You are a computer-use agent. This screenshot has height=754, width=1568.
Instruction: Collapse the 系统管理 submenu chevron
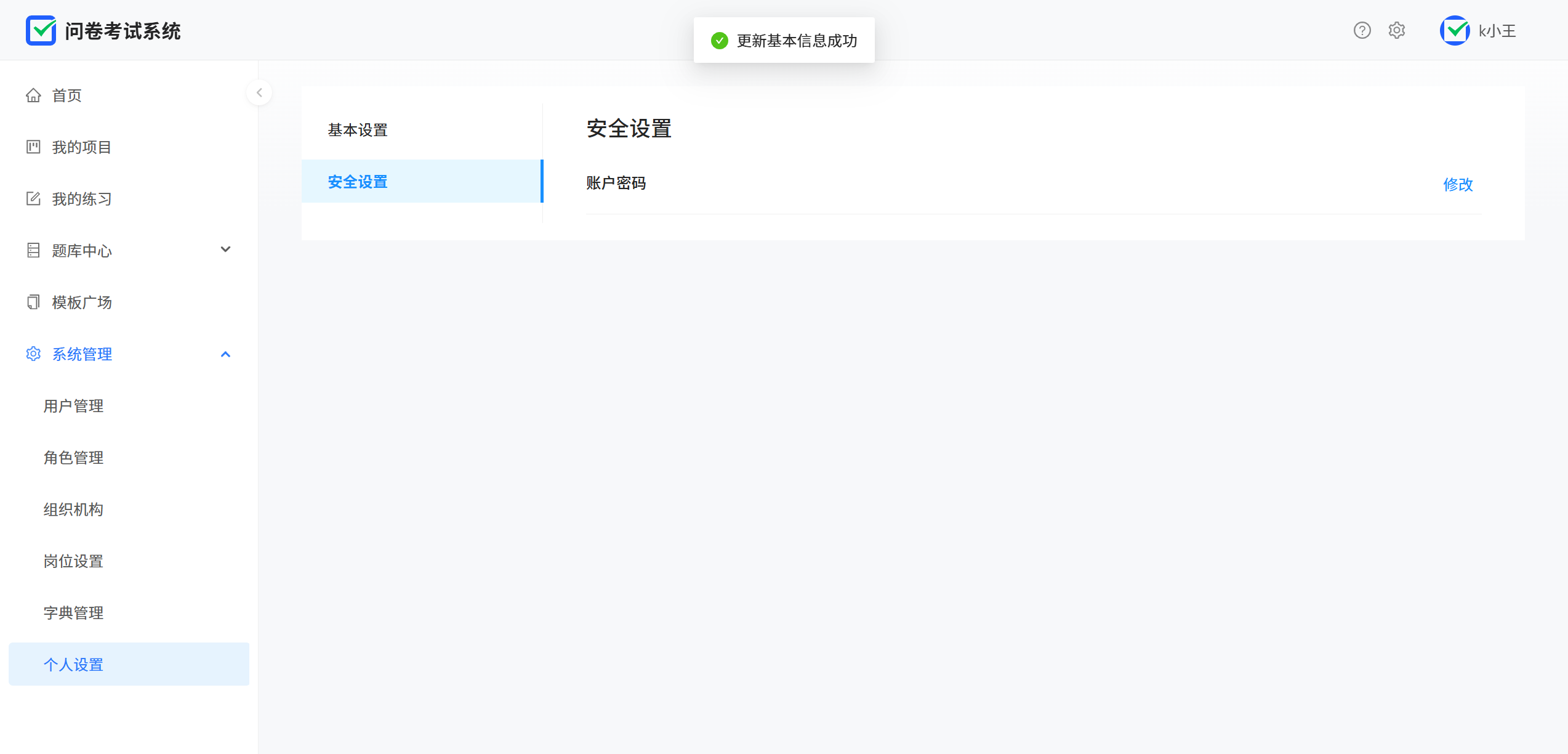point(225,354)
